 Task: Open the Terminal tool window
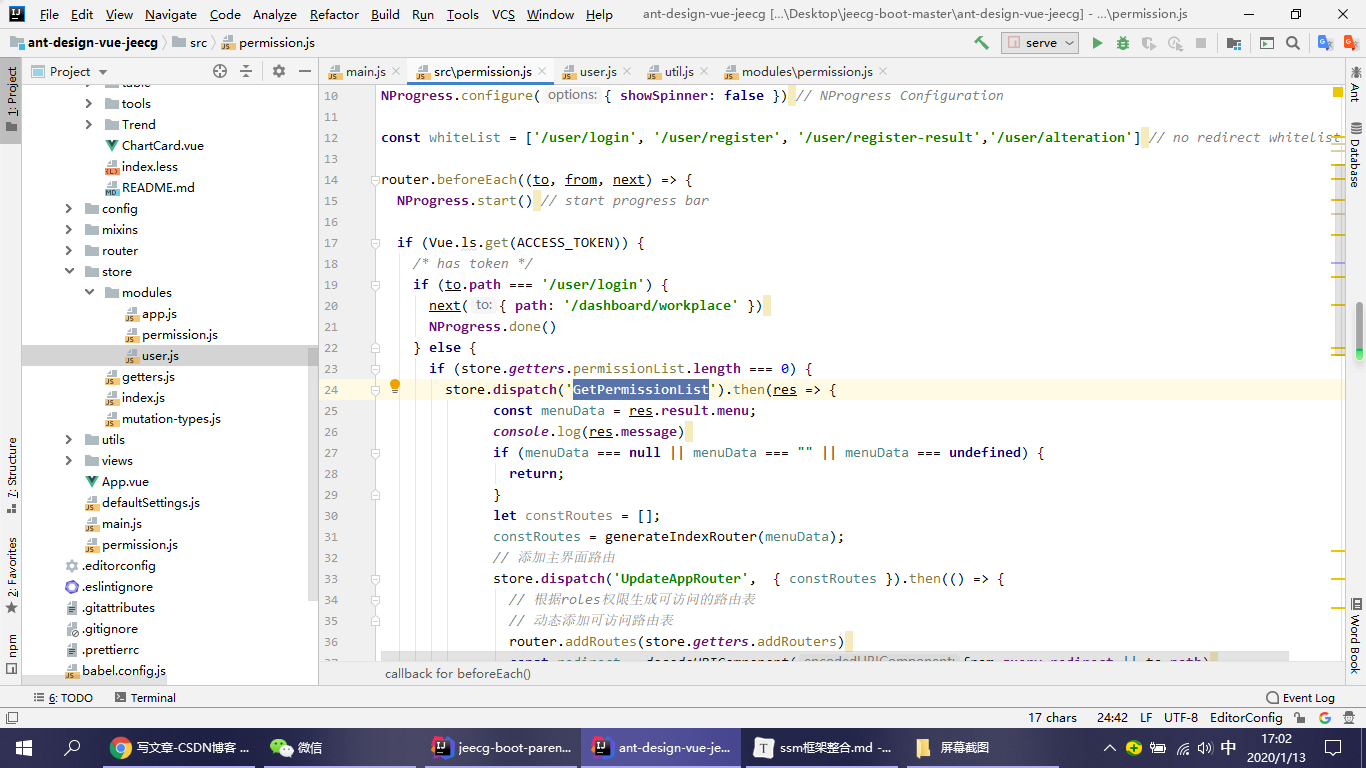point(144,697)
